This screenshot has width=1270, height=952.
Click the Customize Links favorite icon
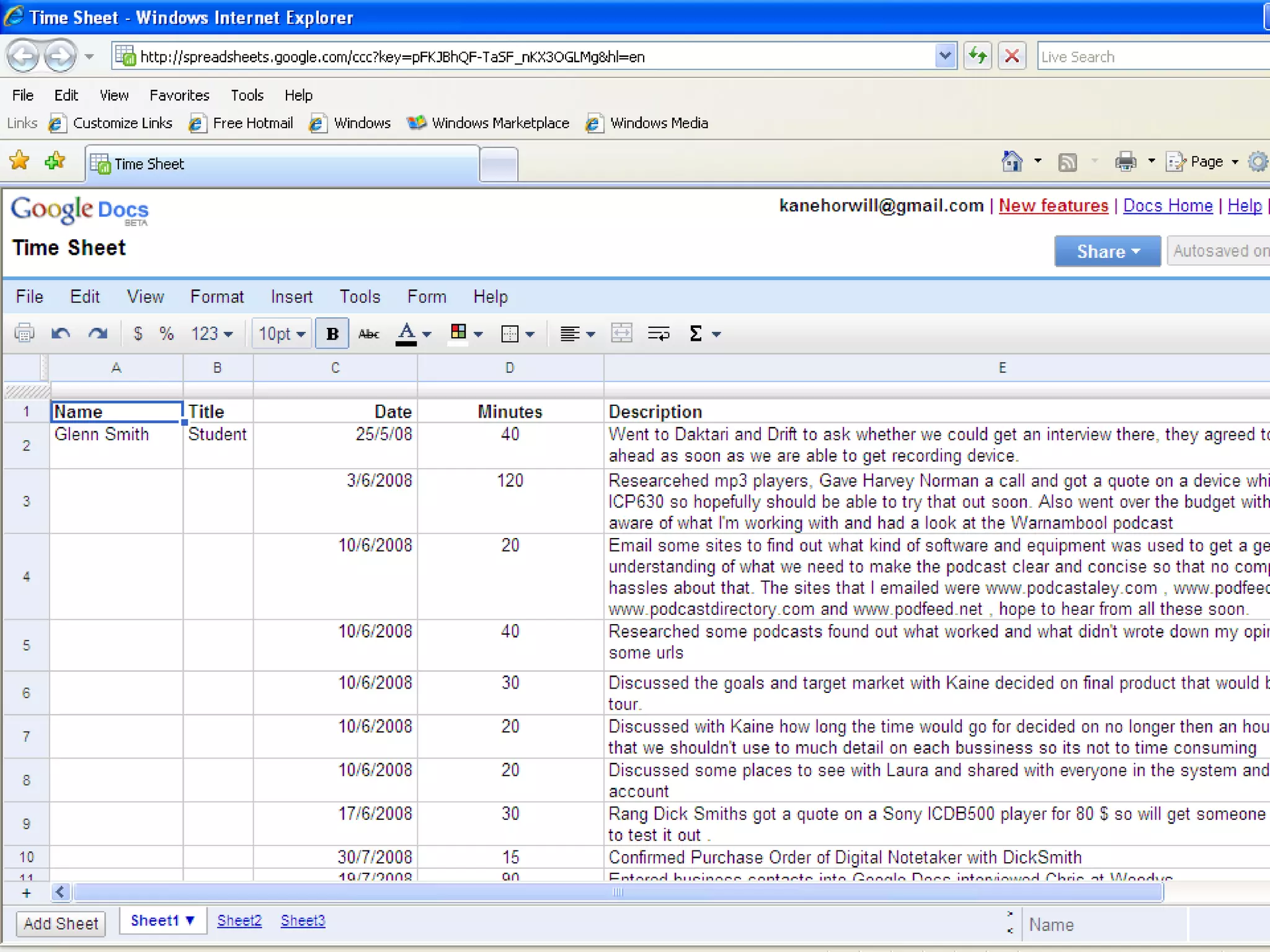(x=57, y=123)
